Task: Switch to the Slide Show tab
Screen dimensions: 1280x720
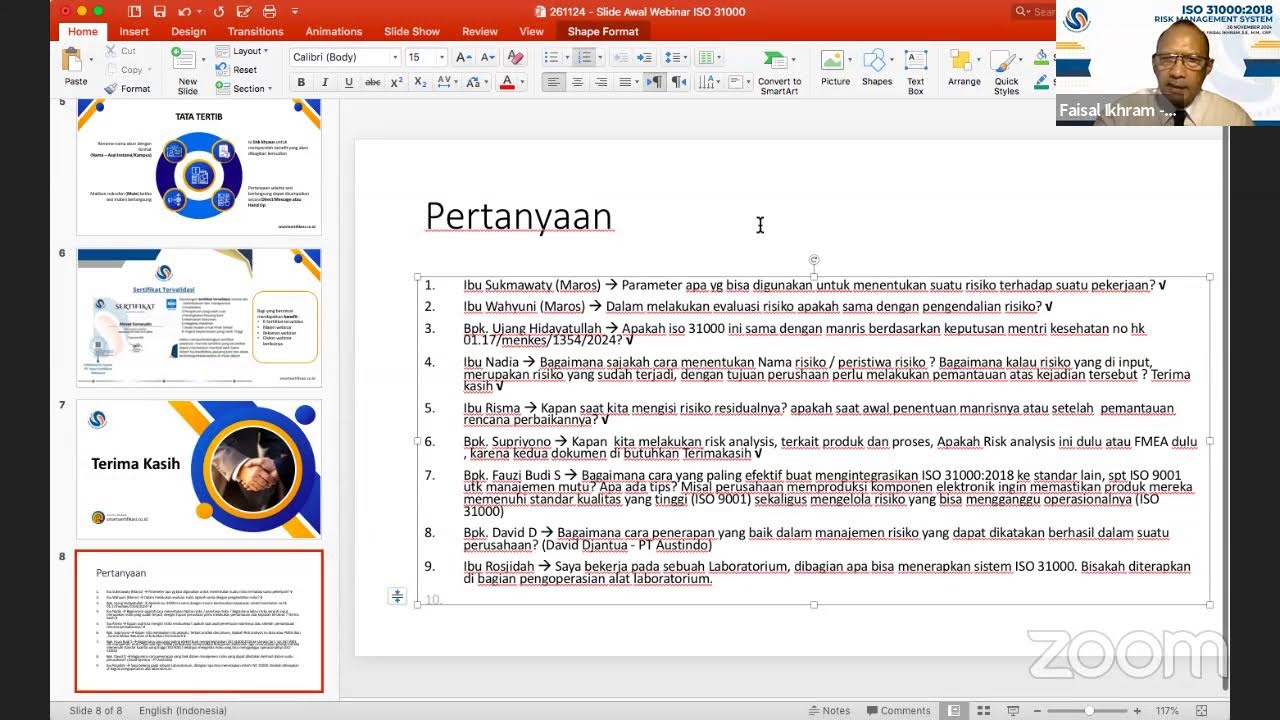Action: (x=412, y=31)
